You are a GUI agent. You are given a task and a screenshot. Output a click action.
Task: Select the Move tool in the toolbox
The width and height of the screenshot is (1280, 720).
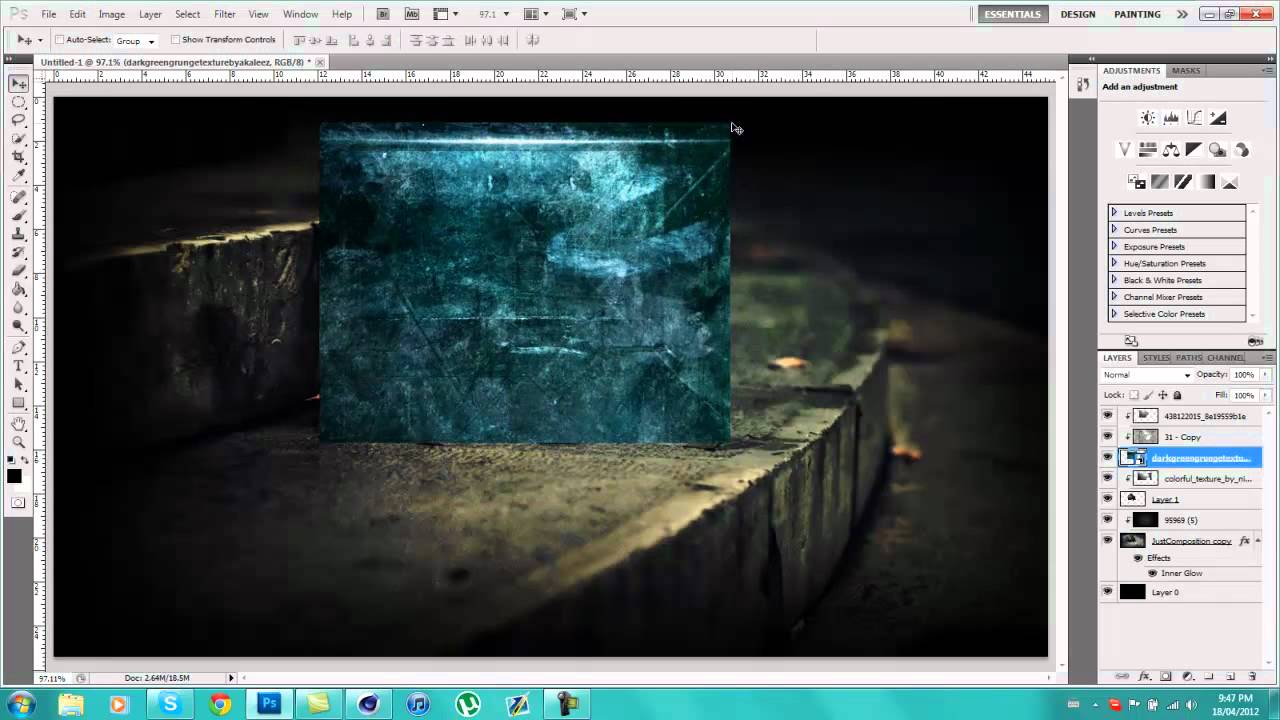pos(19,83)
